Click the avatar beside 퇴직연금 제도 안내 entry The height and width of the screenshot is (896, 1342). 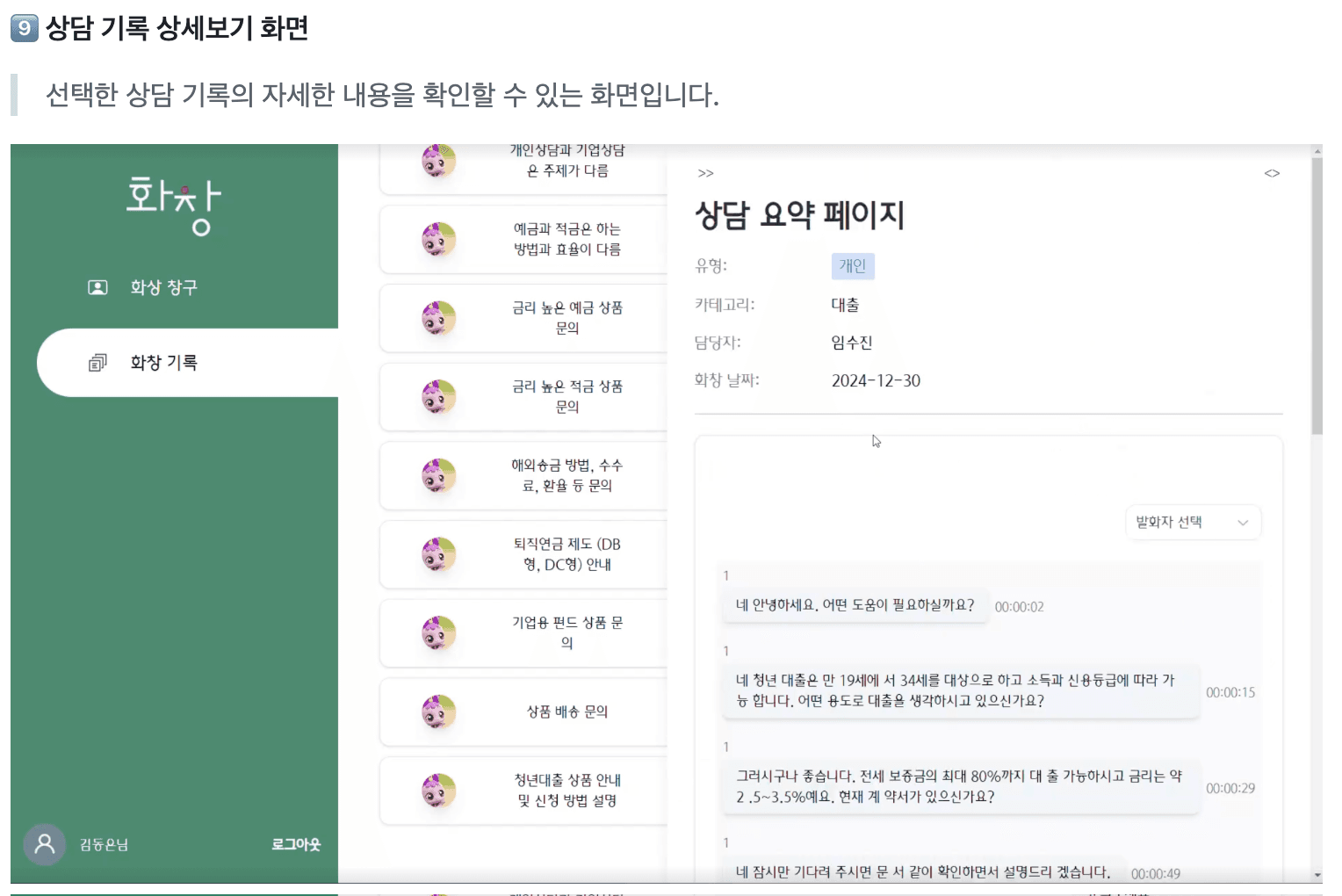440,554
